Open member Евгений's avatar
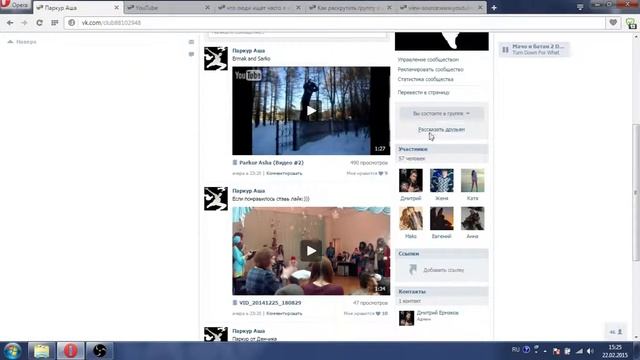This screenshot has height=360, width=640. point(441,218)
